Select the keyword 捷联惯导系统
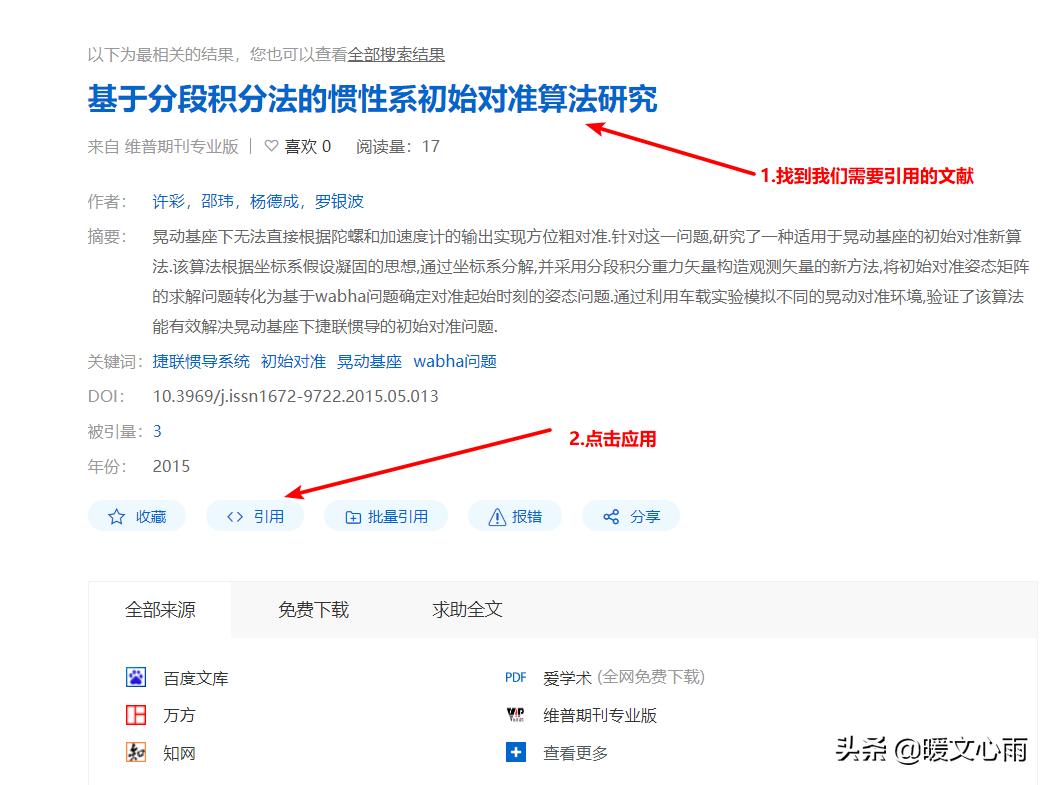Viewport: 1050px width, 785px height. tap(200, 361)
